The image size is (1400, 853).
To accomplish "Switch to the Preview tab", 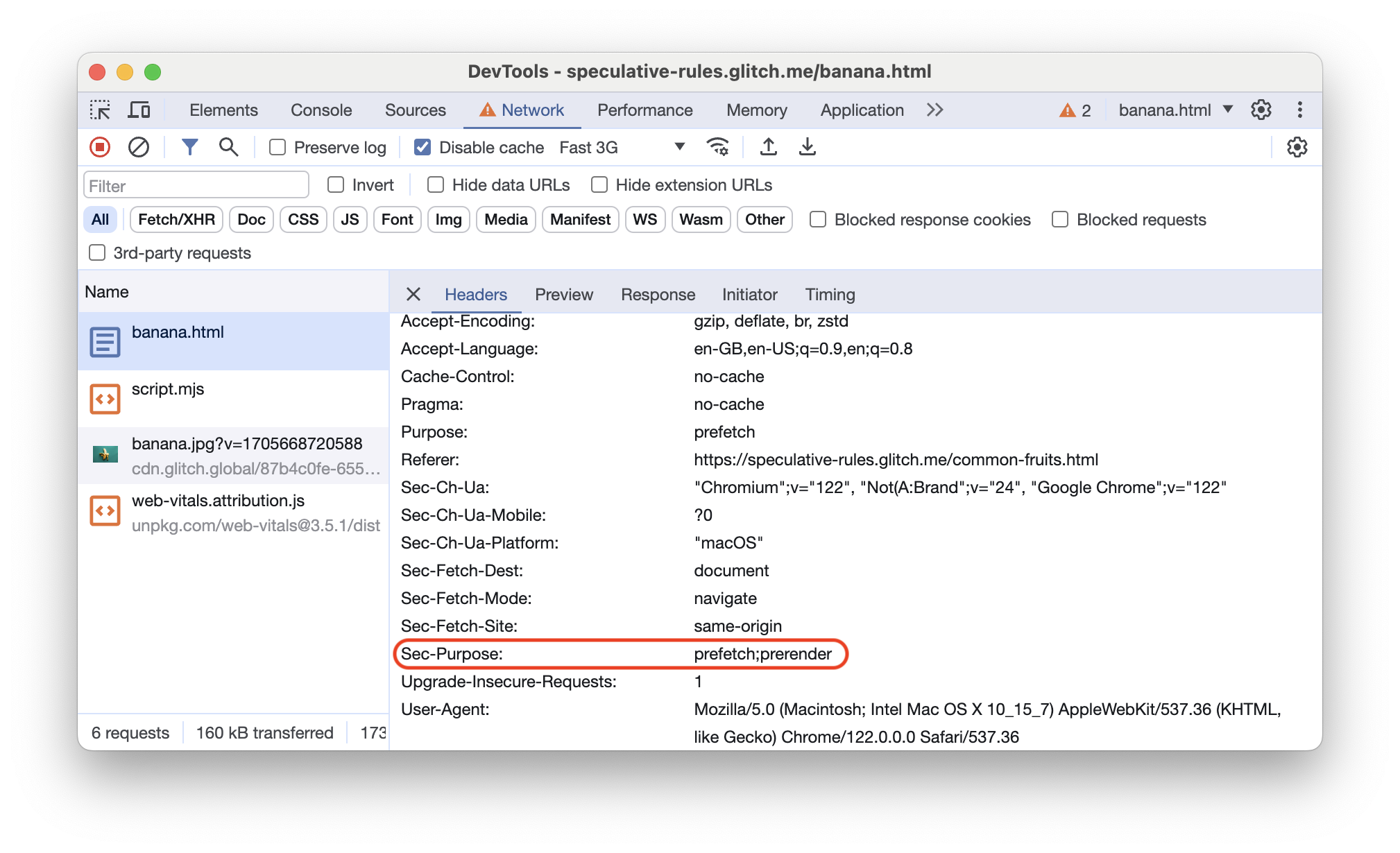I will click(562, 294).
